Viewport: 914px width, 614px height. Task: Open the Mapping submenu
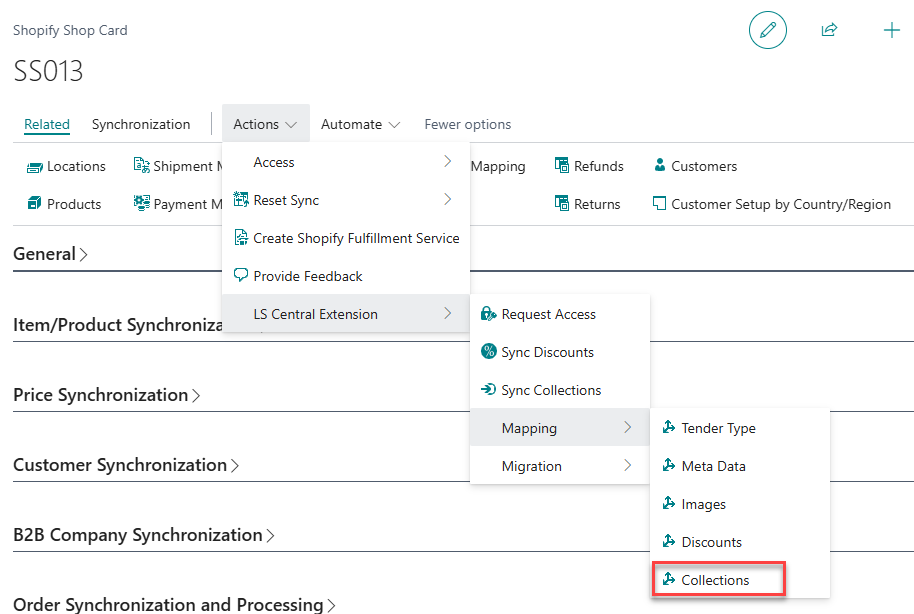click(x=560, y=428)
